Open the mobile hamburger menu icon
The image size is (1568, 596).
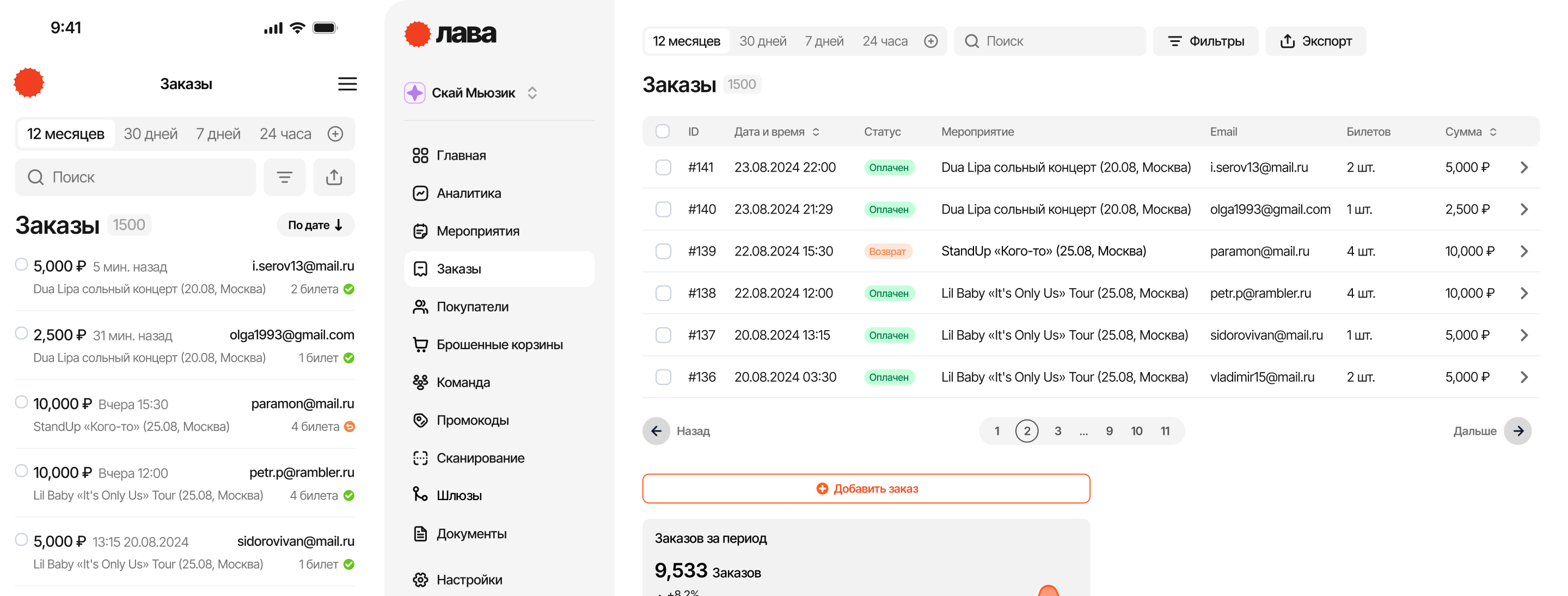pyautogui.click(x=347, y=84)
